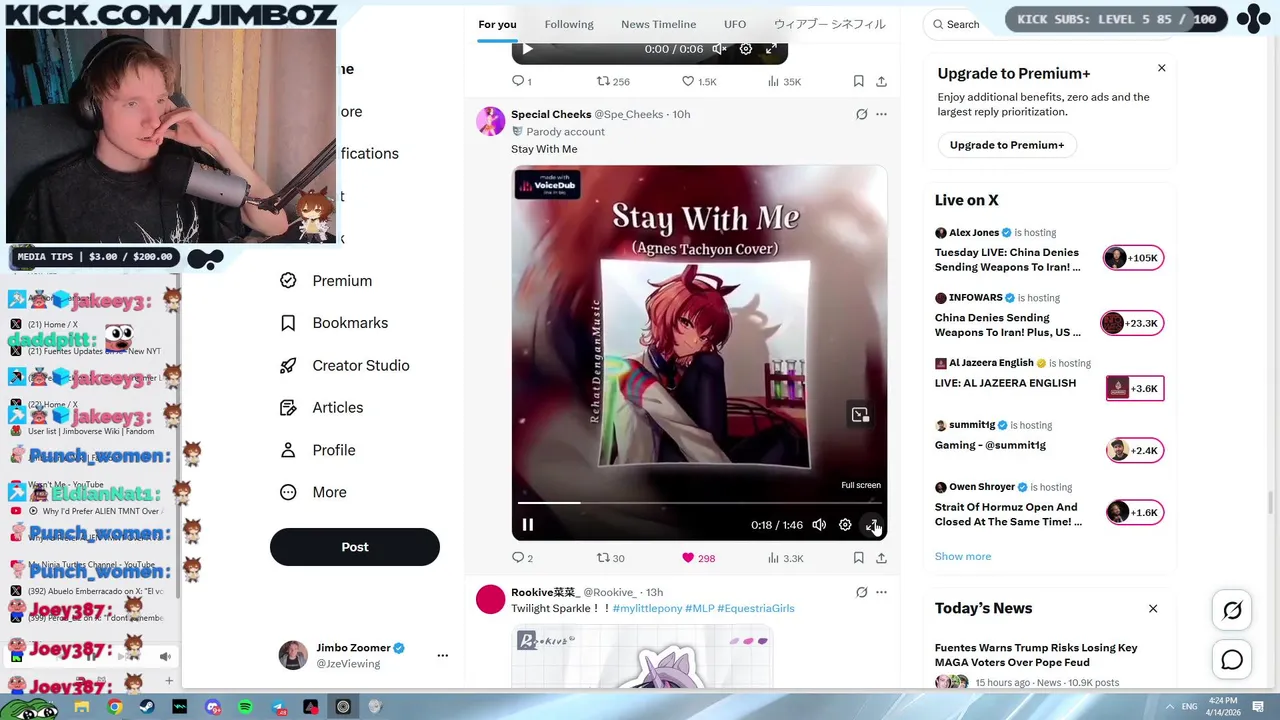Click the Search field
This screenshot has height=720, width=1280.
pos(963,24)
